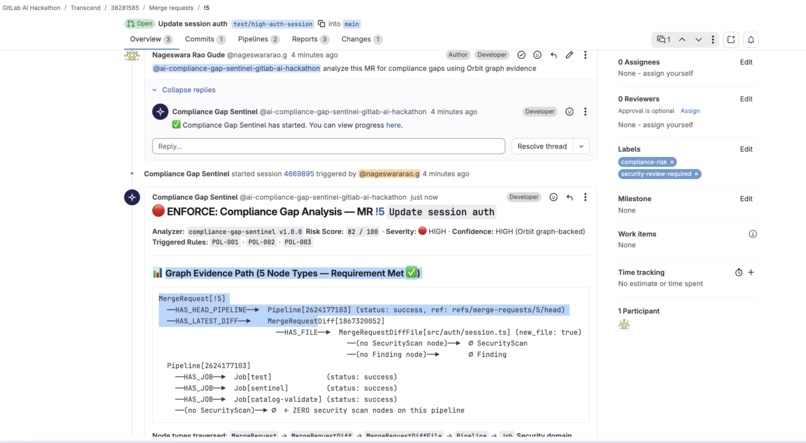Click @nageswararao.g mention in session note
The height and width of the screenshot is (443, 806).
tap(389, 174)
